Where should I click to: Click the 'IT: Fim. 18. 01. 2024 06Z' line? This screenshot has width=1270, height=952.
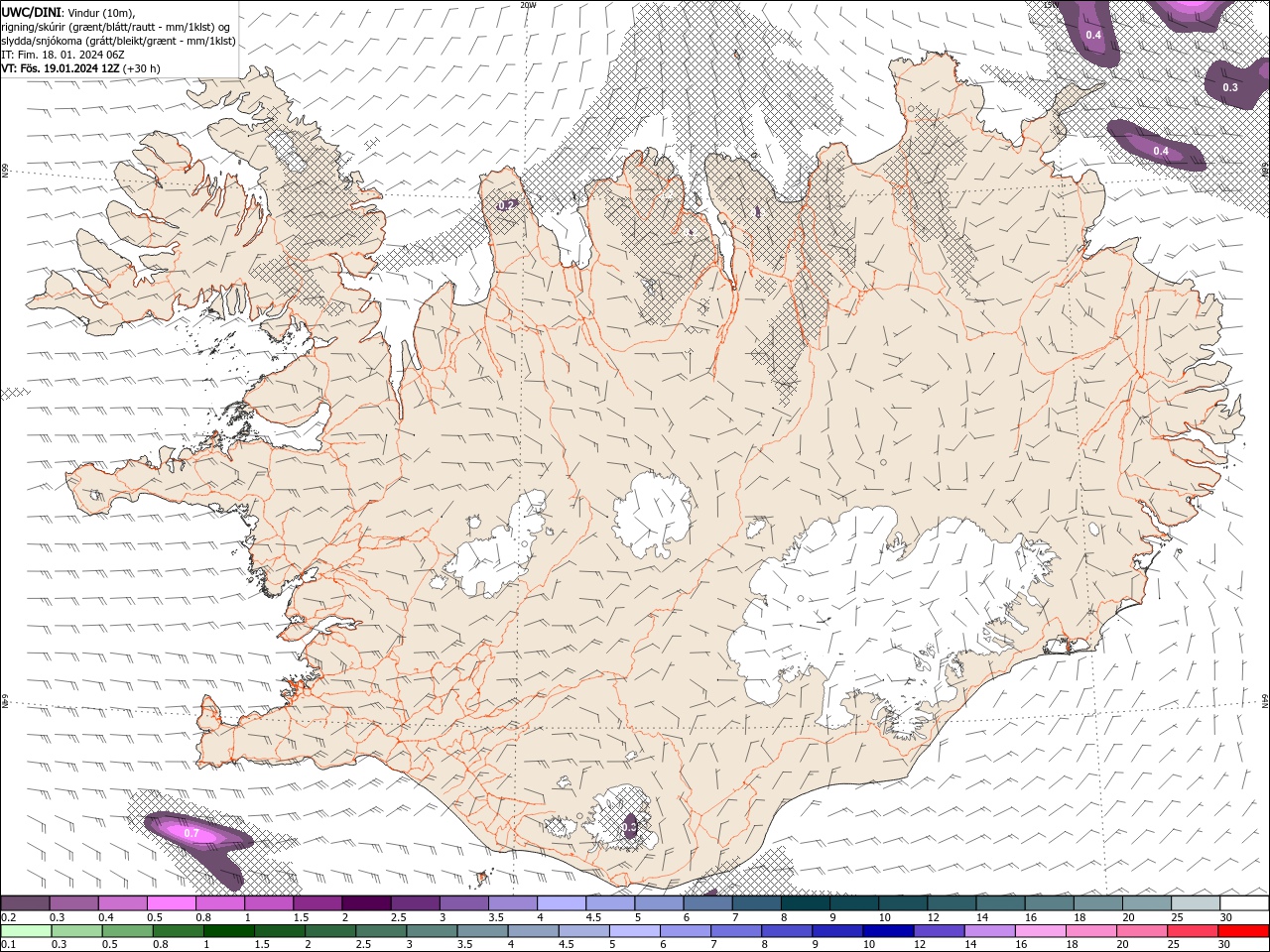63,55
